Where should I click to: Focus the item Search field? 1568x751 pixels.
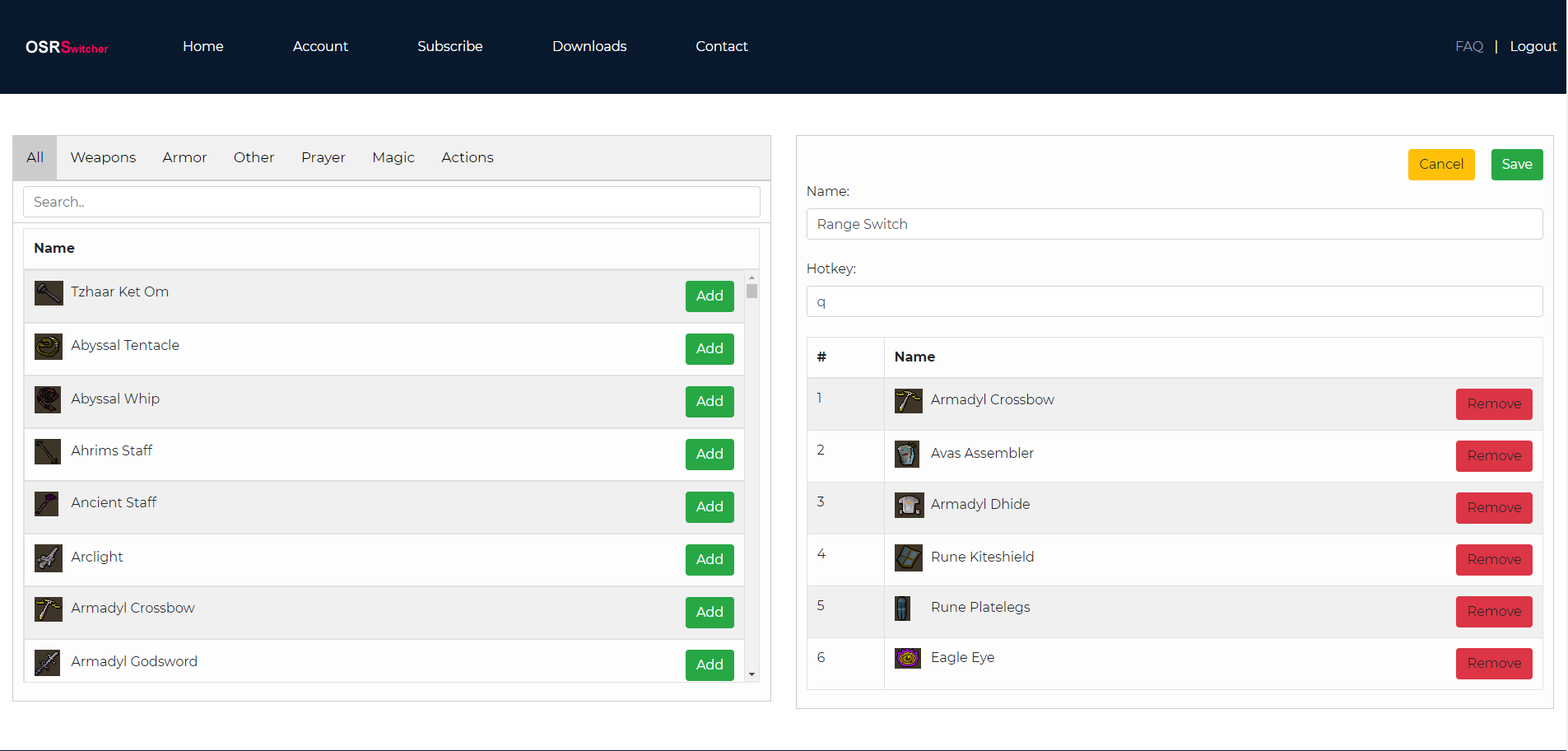392,202
